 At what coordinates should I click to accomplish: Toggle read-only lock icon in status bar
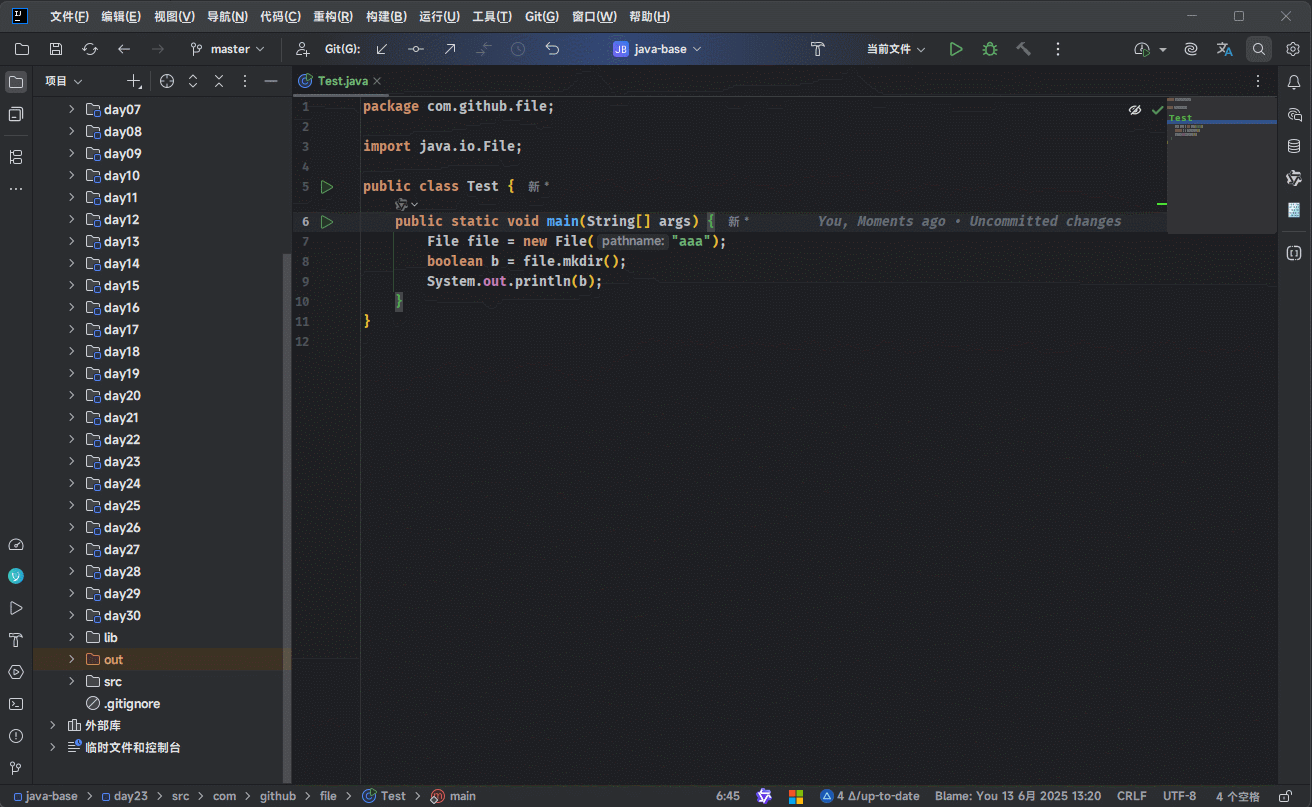click(x=1286, y=796)
